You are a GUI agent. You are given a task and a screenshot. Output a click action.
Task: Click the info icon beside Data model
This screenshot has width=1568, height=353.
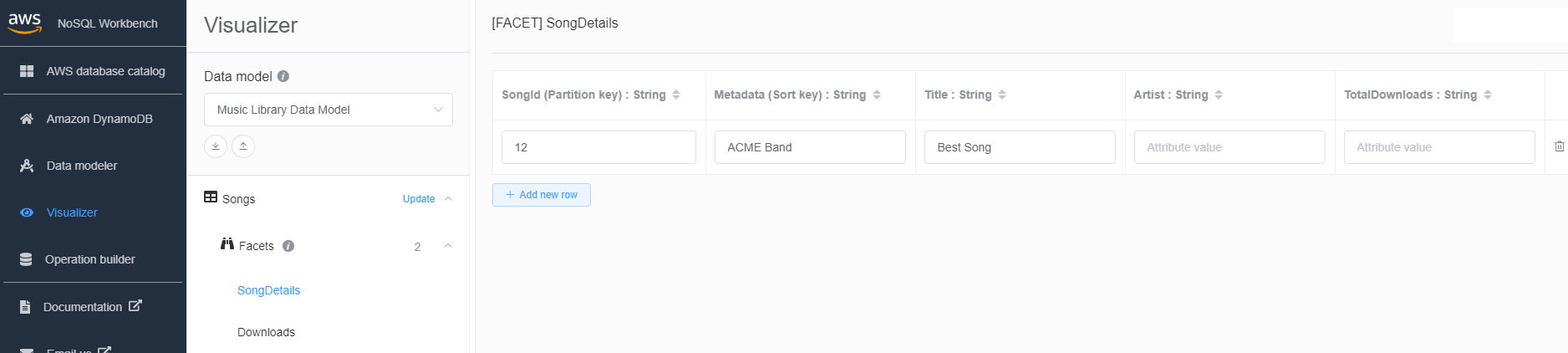coord(283,76)
